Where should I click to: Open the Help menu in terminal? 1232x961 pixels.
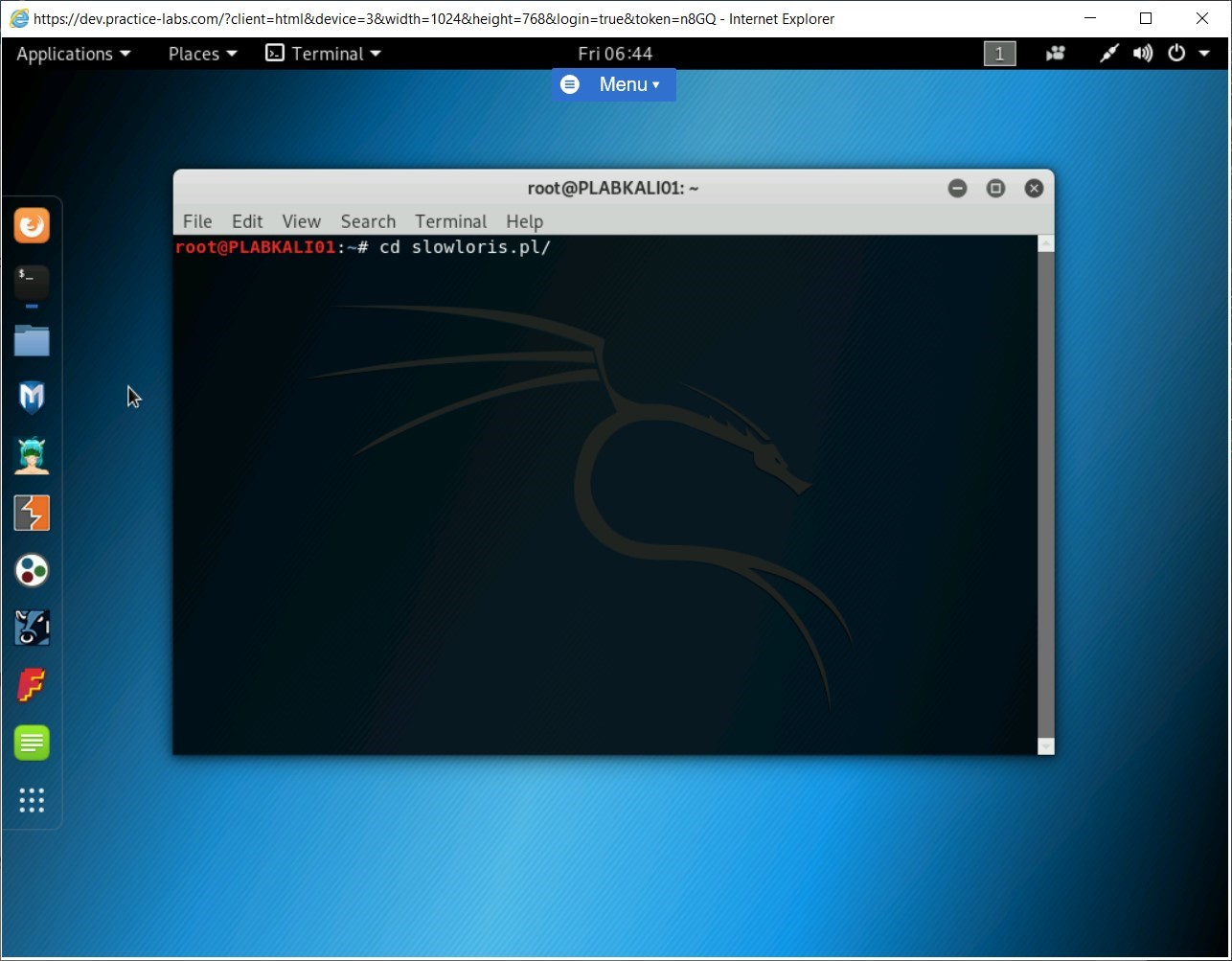tap(524, 221)
